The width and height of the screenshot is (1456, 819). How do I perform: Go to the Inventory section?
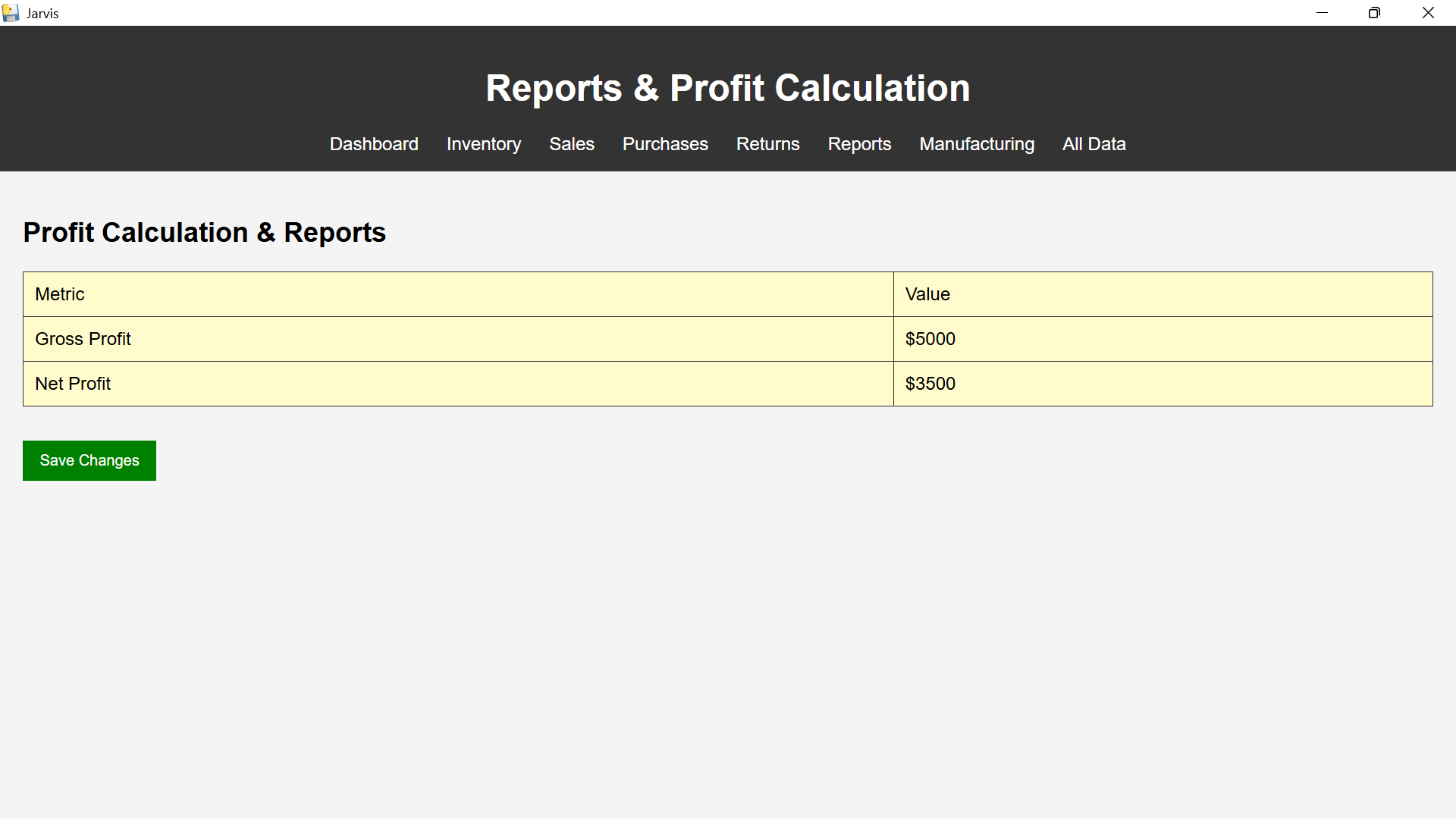point(484,144)
